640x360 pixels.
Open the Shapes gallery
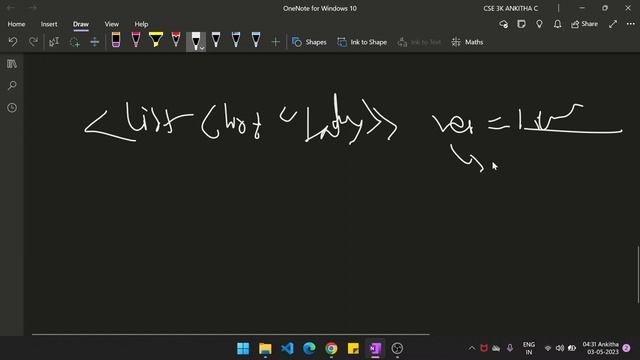(309, 42)
